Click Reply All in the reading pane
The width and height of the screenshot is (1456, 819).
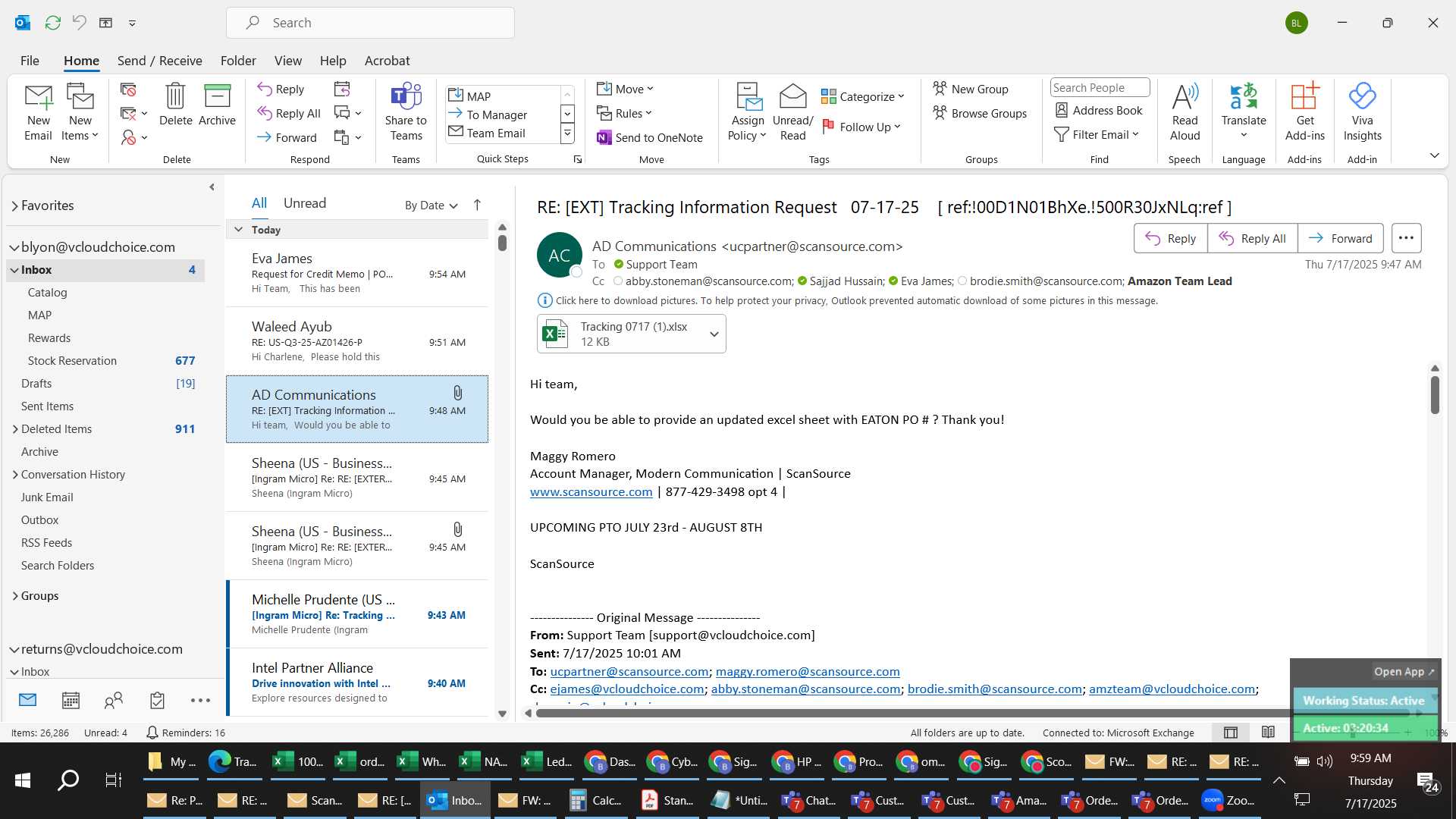[x=1252, y=238]
